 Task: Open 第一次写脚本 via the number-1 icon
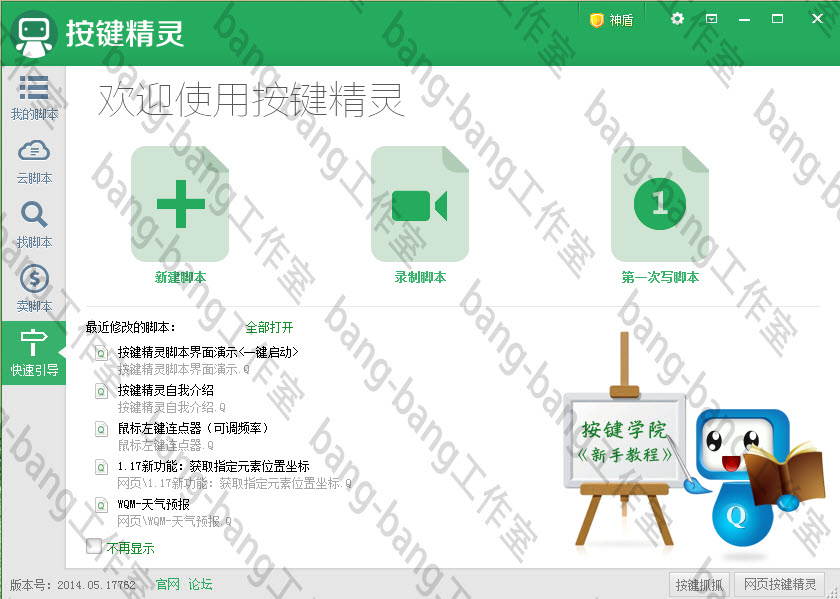point(660,203)
